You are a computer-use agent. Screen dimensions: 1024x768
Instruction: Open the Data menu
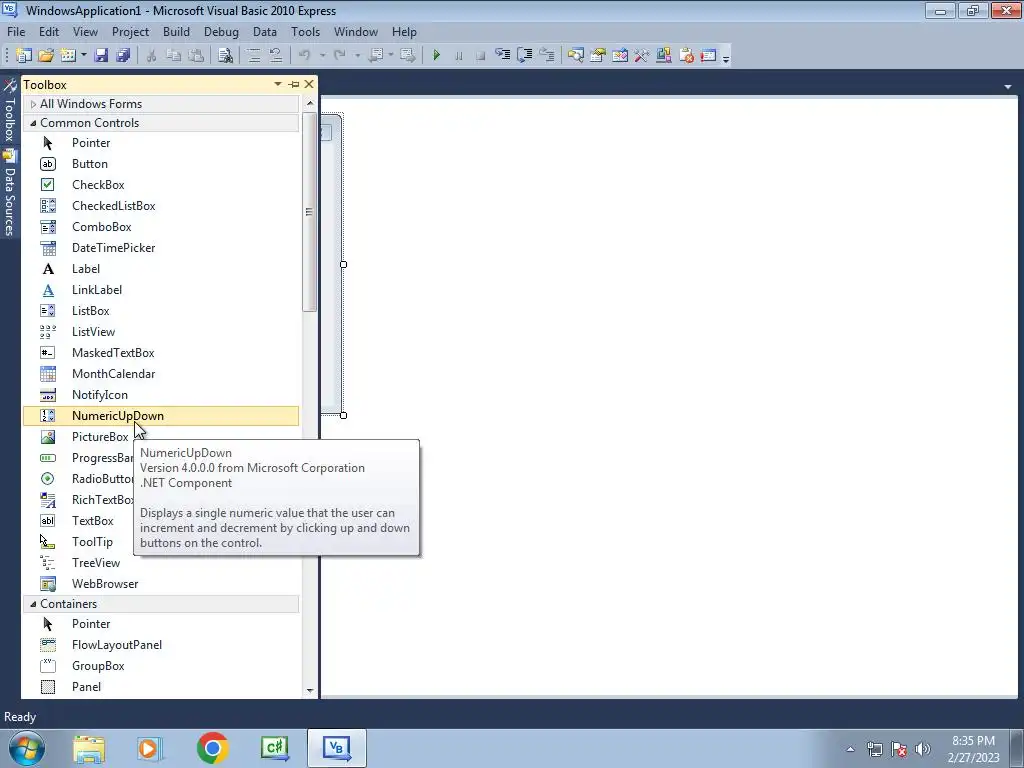(264, 31)
